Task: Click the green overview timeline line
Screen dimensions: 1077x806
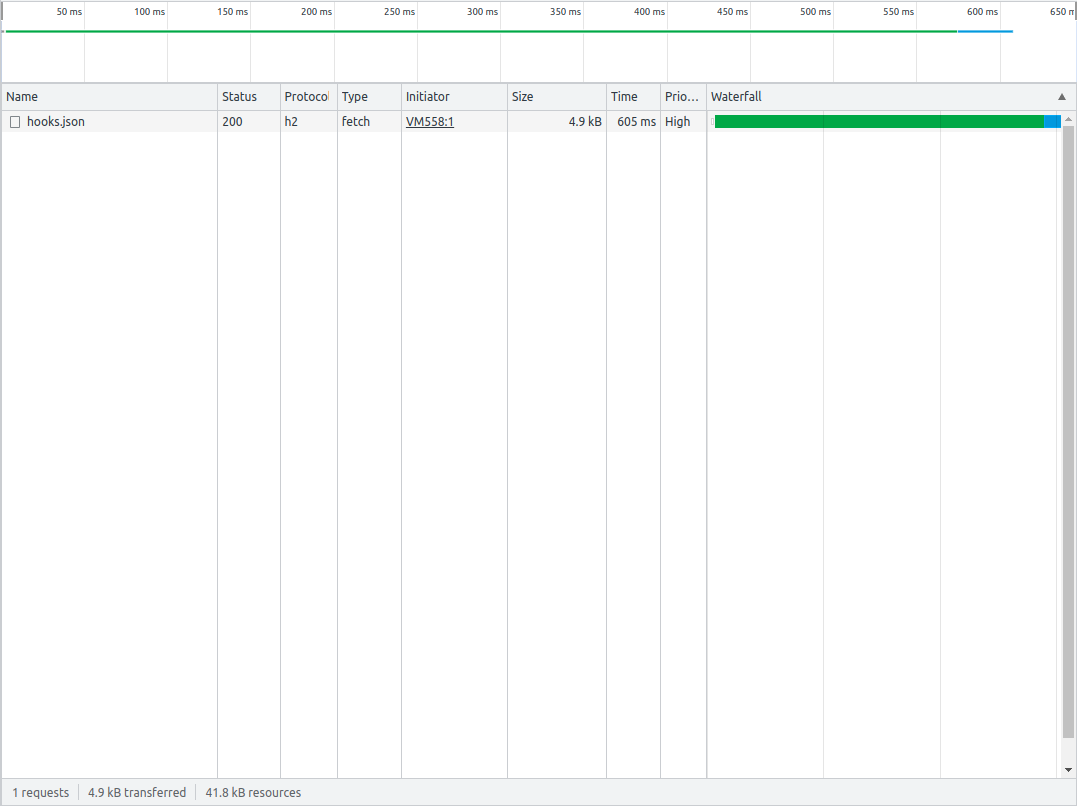Action: coord(481,31)
